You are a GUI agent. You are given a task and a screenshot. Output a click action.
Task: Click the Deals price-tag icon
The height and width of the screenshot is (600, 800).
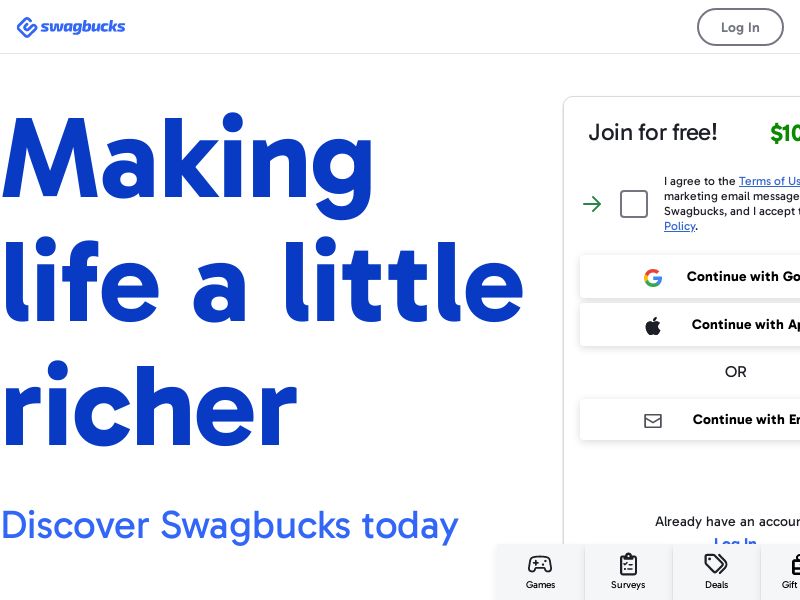(716, 564)
